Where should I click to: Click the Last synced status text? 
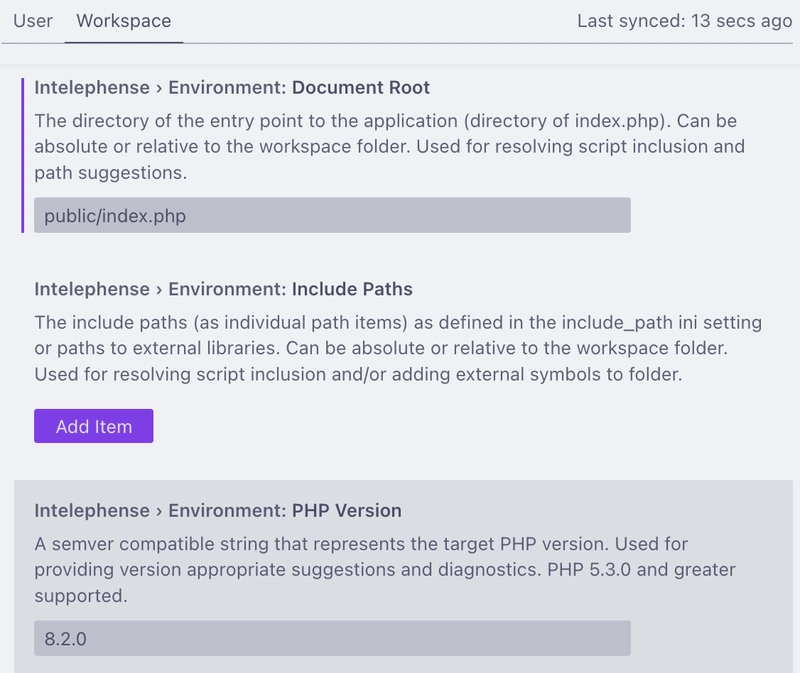tap(684, 21)
